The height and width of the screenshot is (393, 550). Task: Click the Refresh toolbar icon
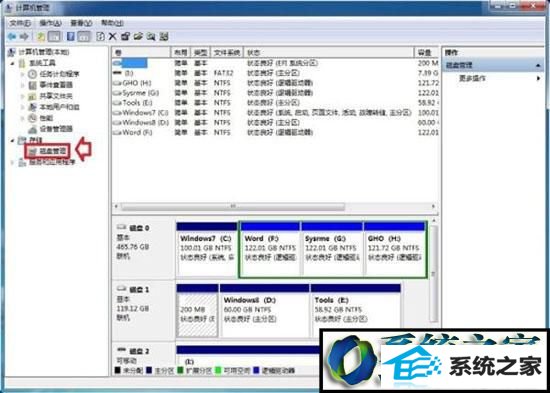[100, 36]
